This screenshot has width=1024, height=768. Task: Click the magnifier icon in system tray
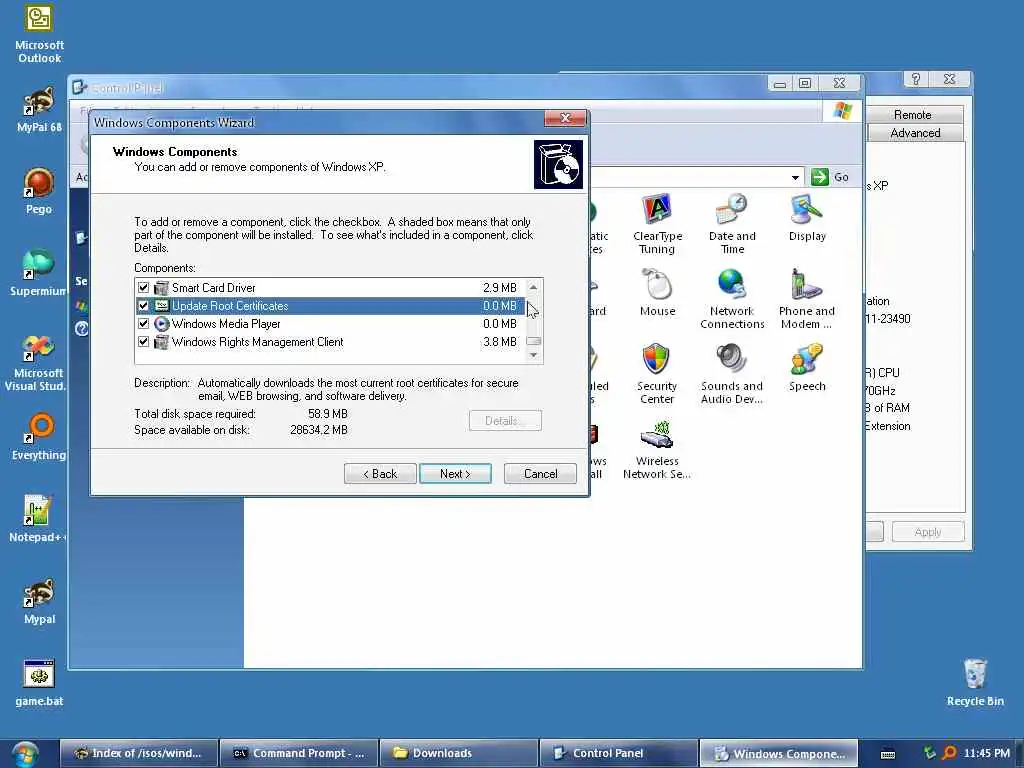(950, 753)
